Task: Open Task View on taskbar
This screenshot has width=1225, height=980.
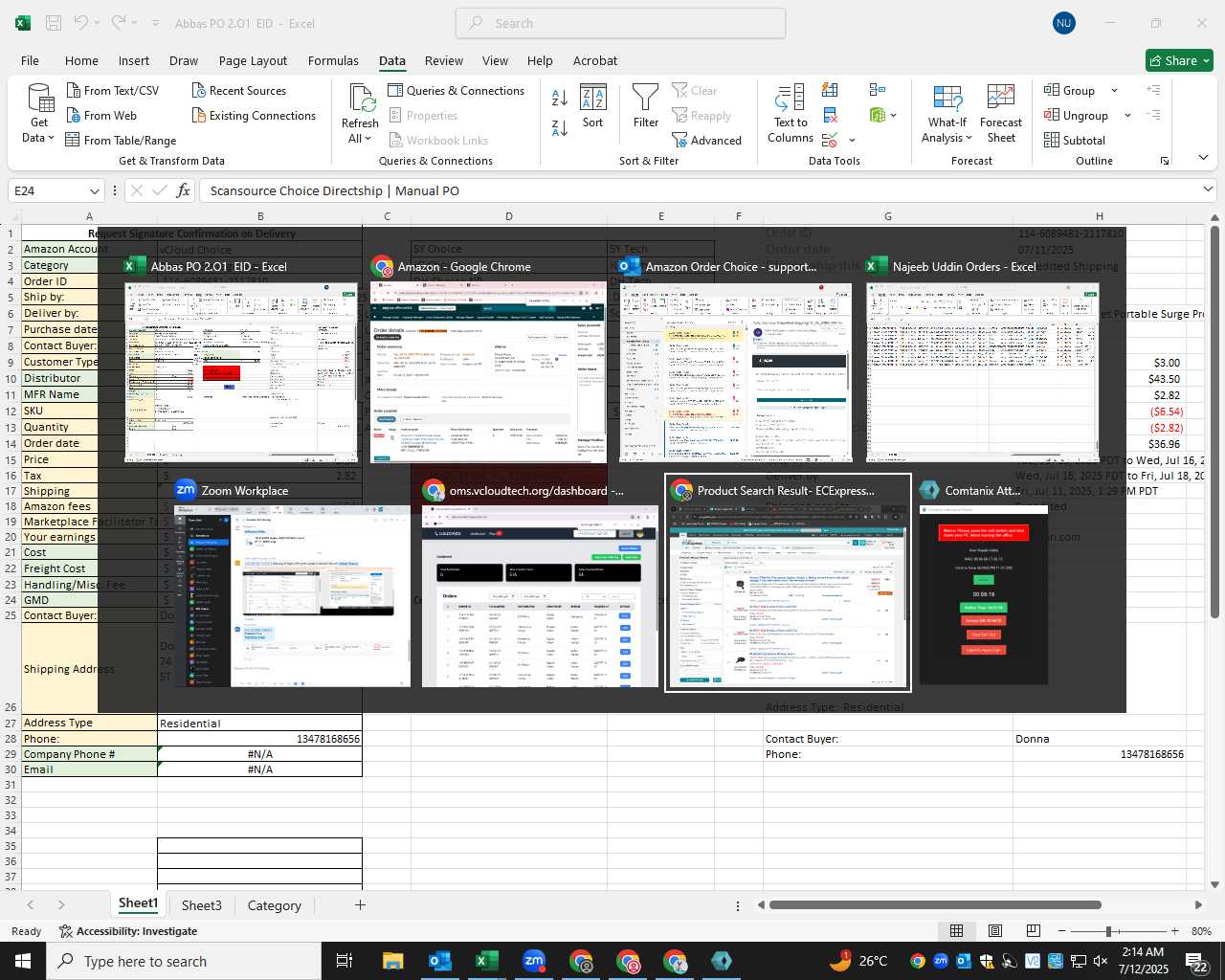Action: click(x=345, y=961)
